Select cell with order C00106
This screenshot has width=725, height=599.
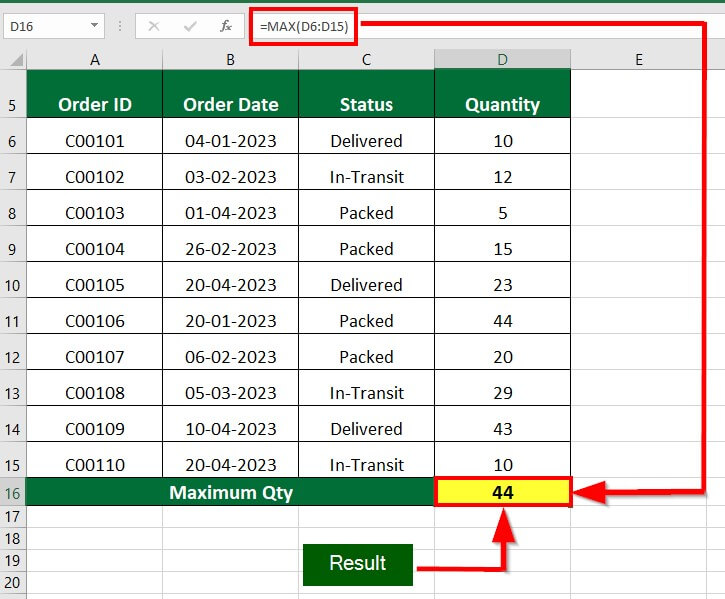95,316
